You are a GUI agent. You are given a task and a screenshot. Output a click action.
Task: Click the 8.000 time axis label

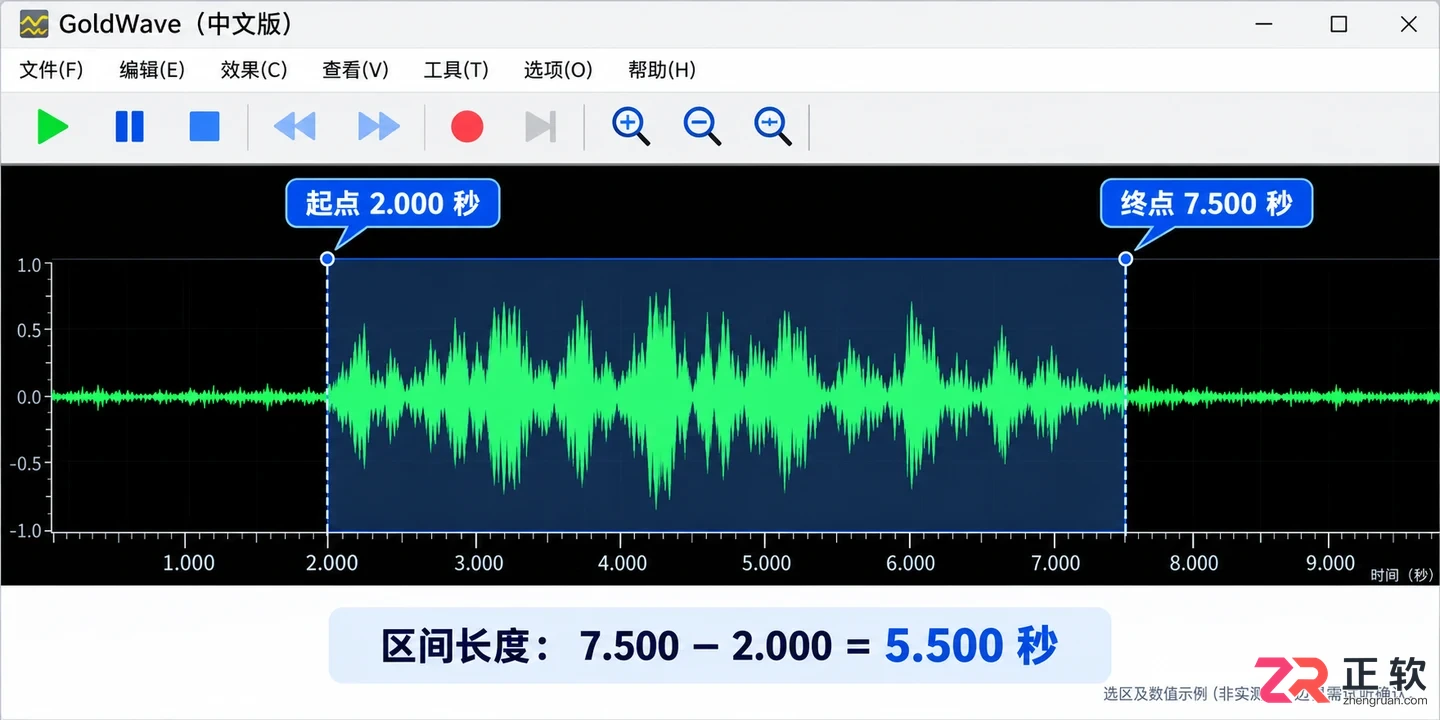1194,563
